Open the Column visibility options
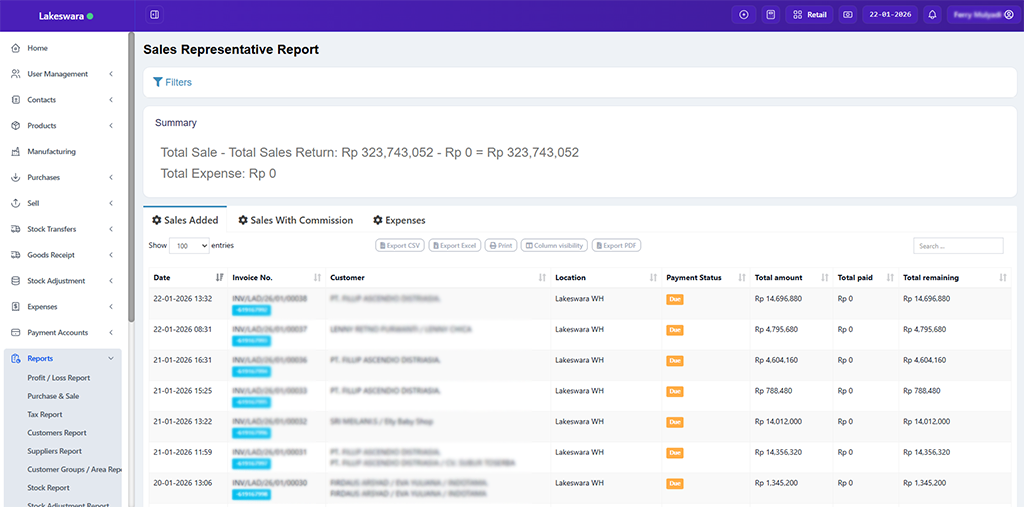Image resolution: width=1024 pixels, height=507 pixels. pos(554,245)
